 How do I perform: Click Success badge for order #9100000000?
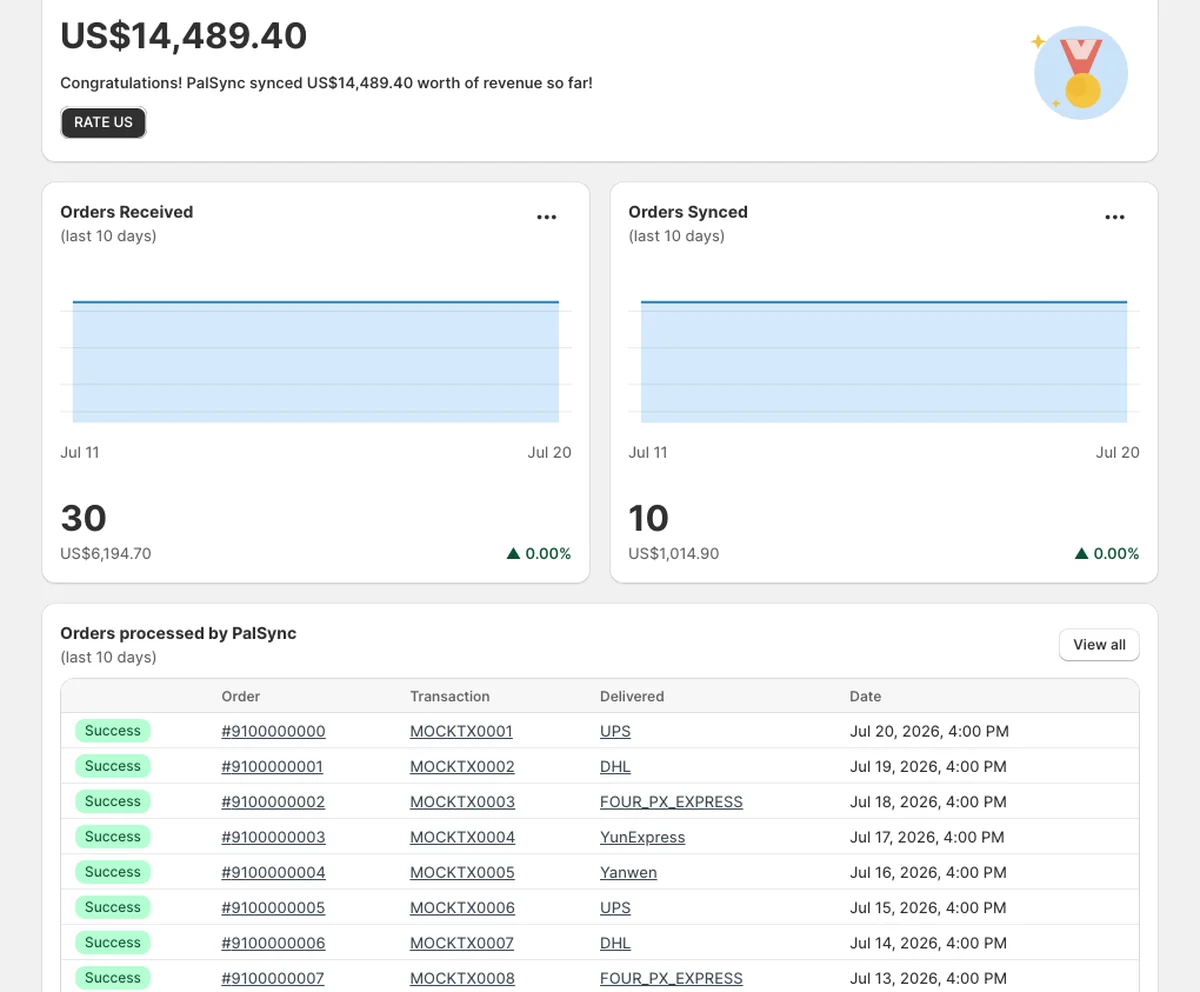[112, 731]
